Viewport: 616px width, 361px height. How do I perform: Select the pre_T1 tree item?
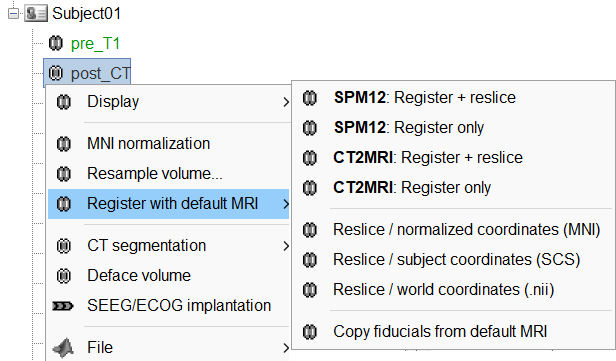95,43
